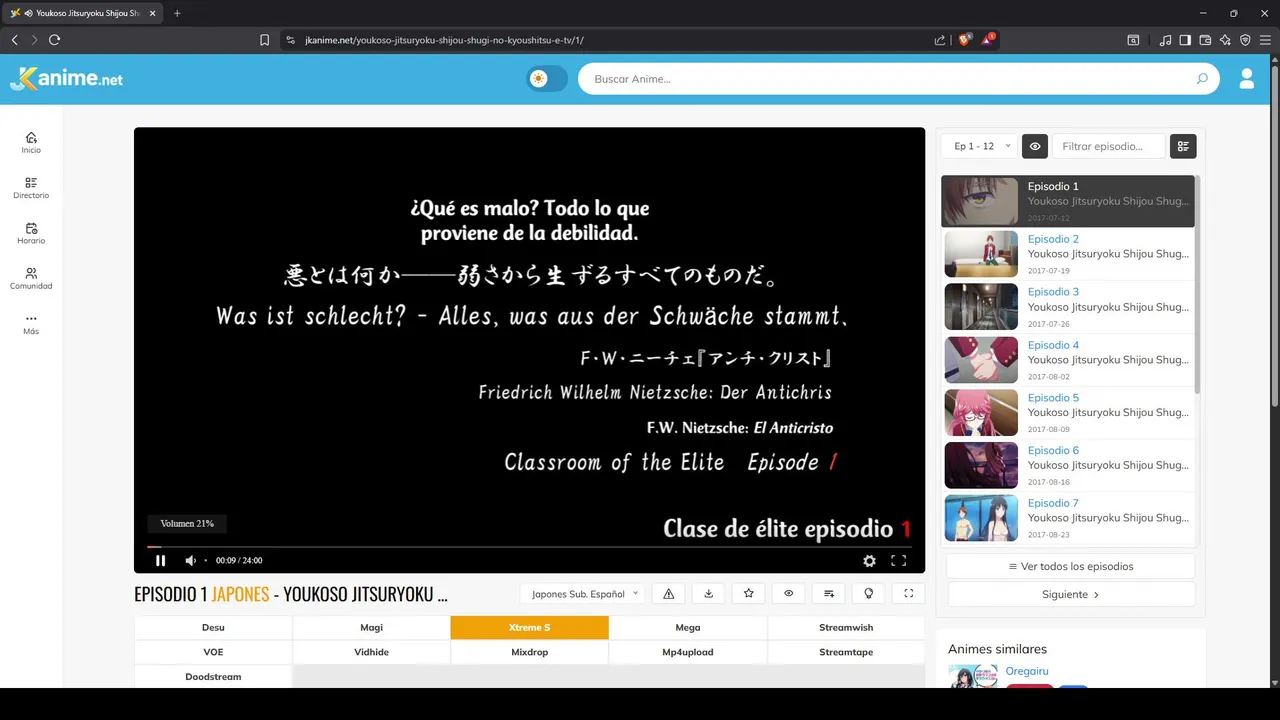Report a problem with the warning triangle icon

click(x=669, y=594)
